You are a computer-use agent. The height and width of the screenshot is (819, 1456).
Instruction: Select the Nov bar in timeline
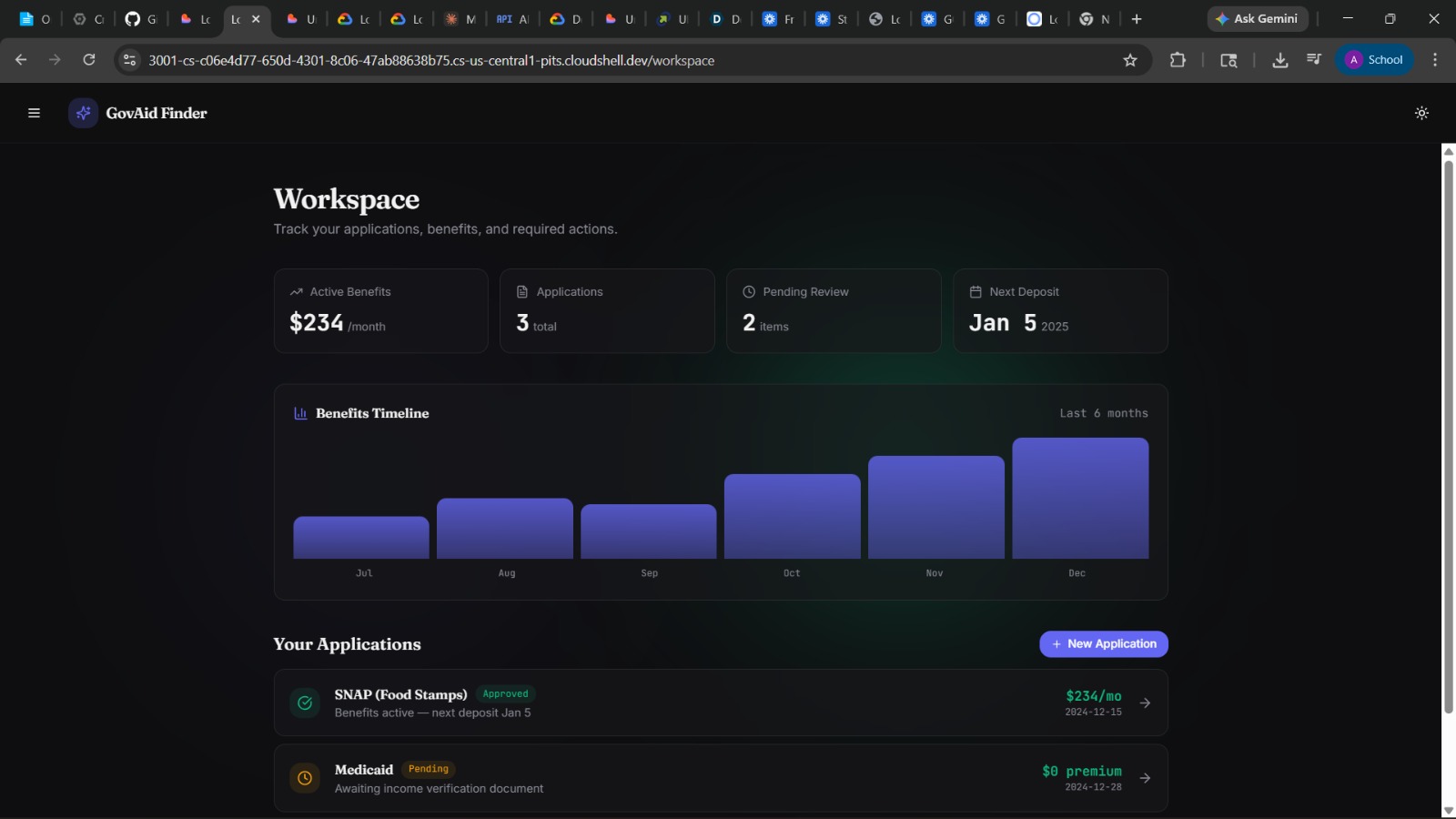[x=936, y=507]
